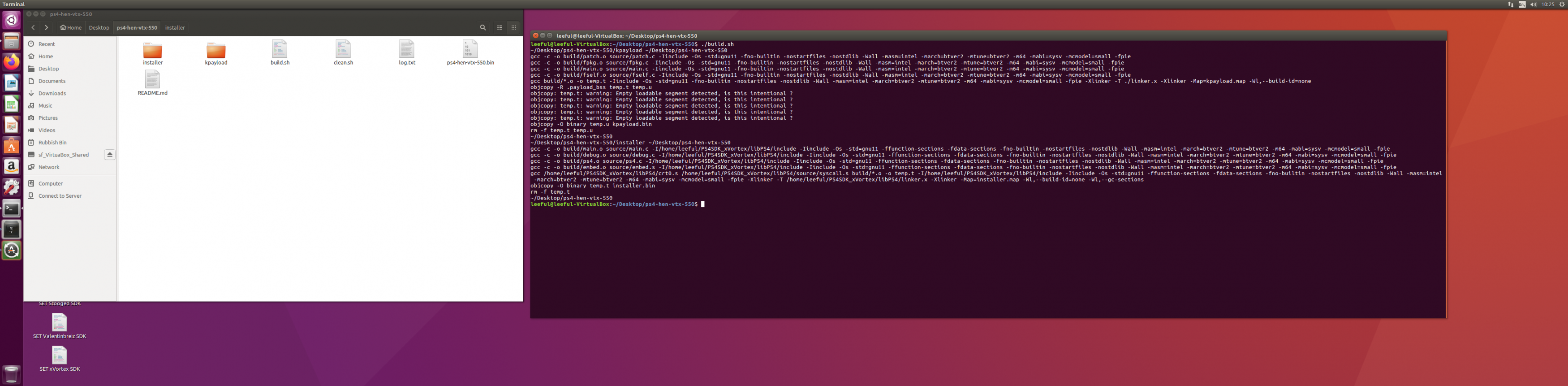
Task: Open Rubbish Bin in the sidebar
Action: click(x=70, y=143)
